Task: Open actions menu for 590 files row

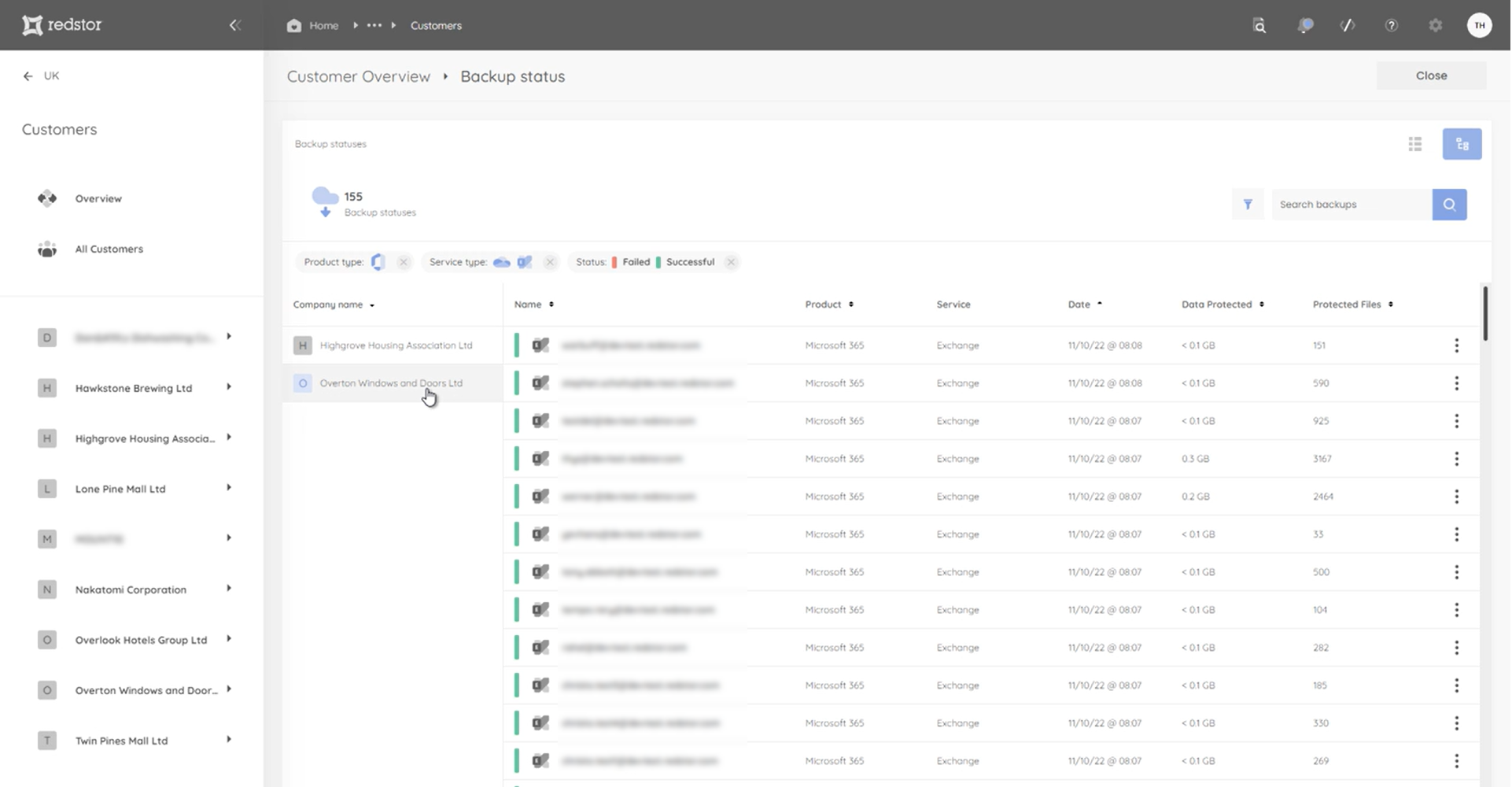Action: point(1457,383)
